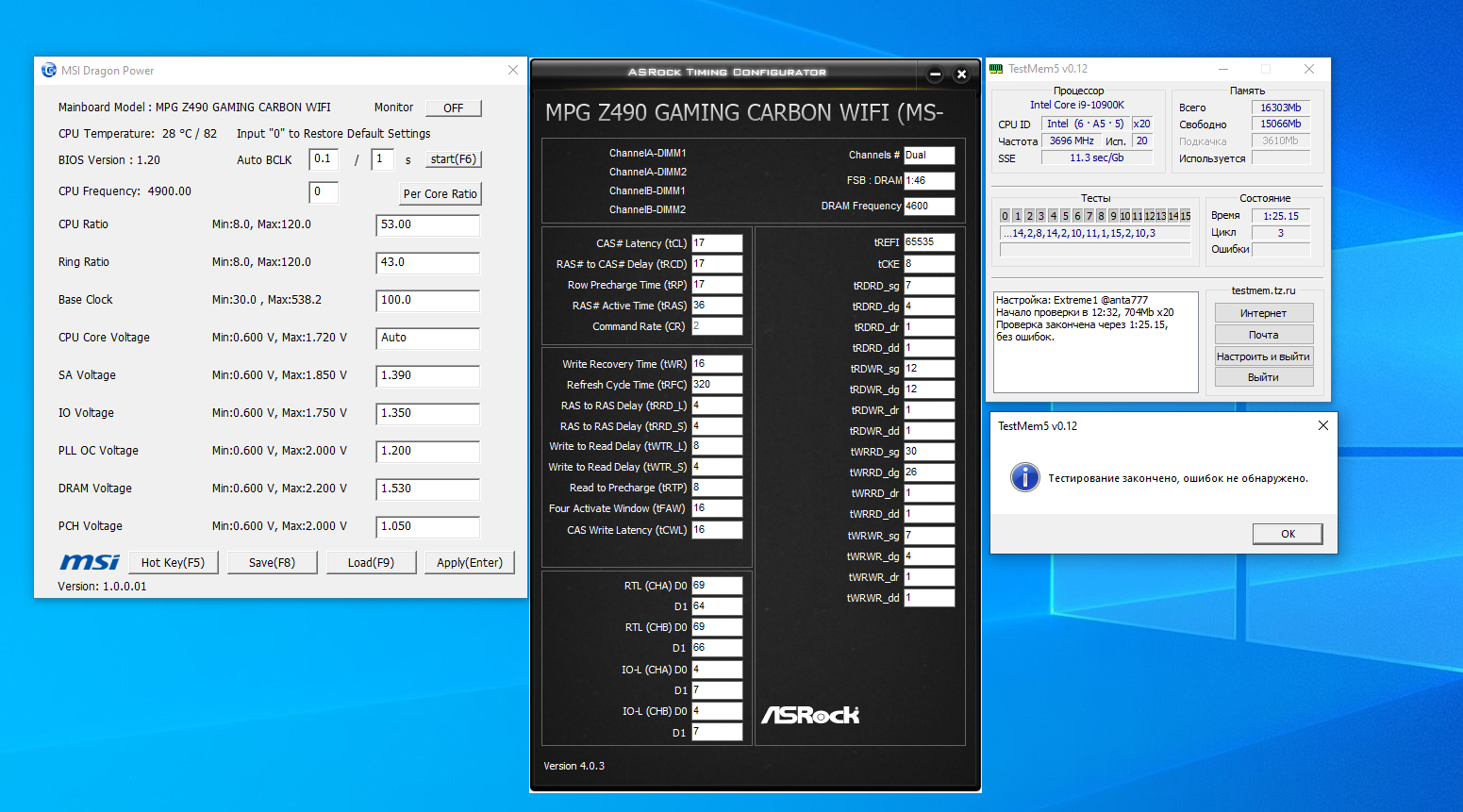Click the Refresh Cycle Time (tRFC) field

(x=717, y=385)
